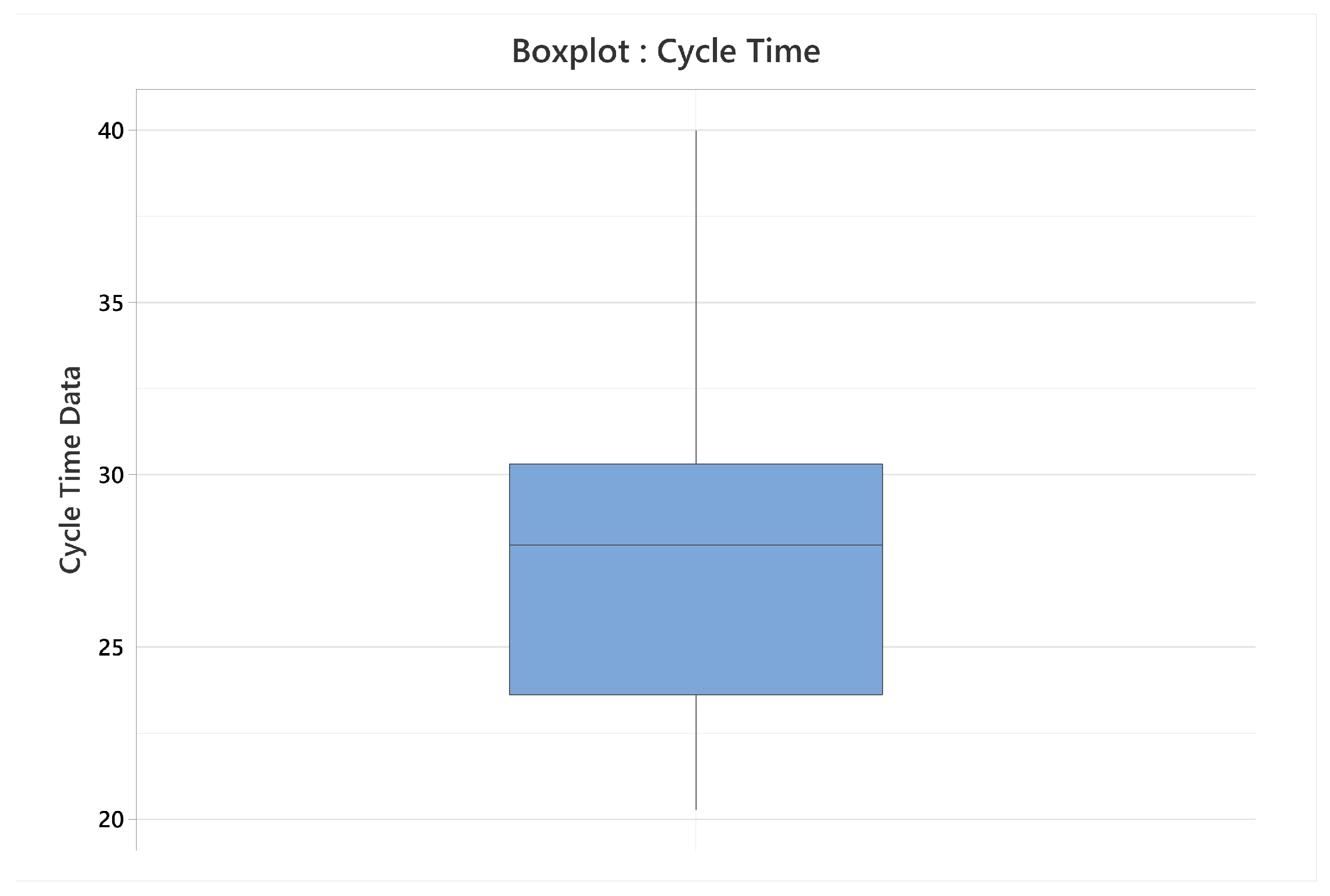1330x896 pixels.
Task: Click the y-axis tick label 25
Action: [x=111, y=647]
